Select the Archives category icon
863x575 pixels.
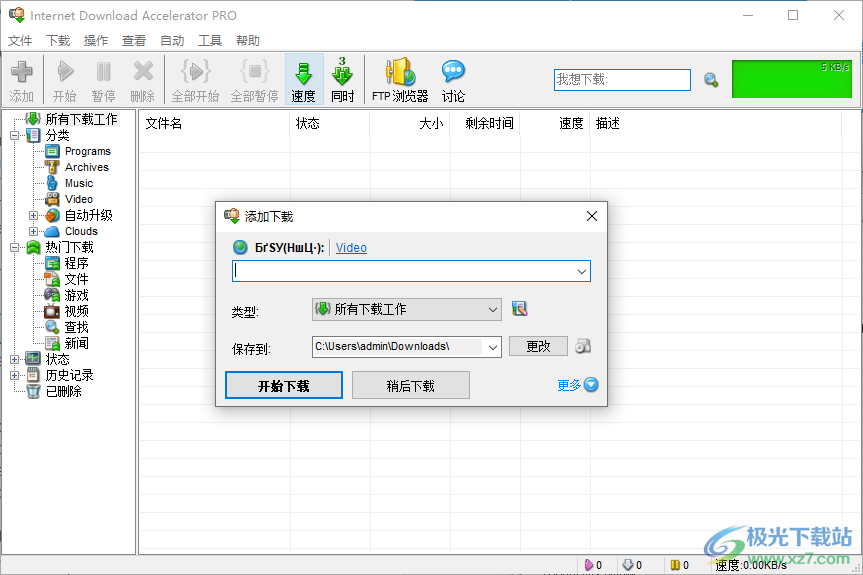[x=52, y=167]
